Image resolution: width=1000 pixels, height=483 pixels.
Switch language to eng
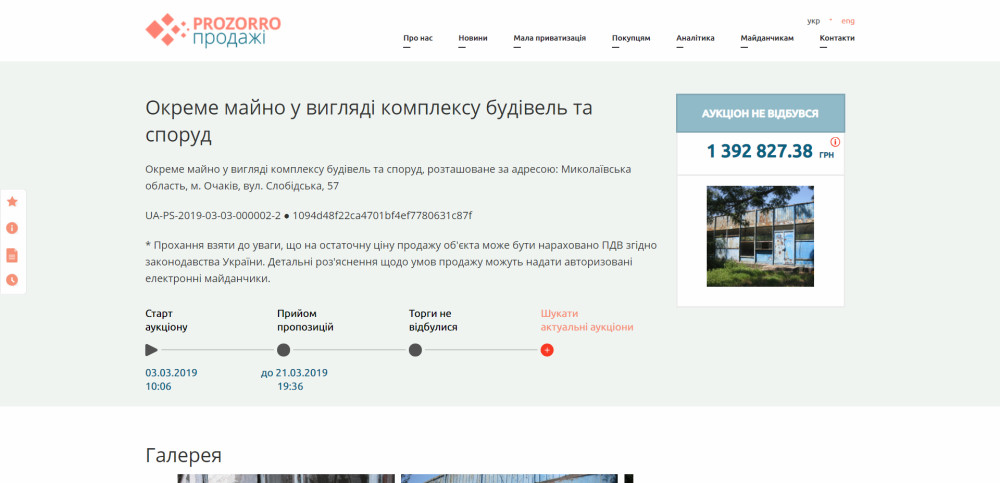[x=848, y=21]
